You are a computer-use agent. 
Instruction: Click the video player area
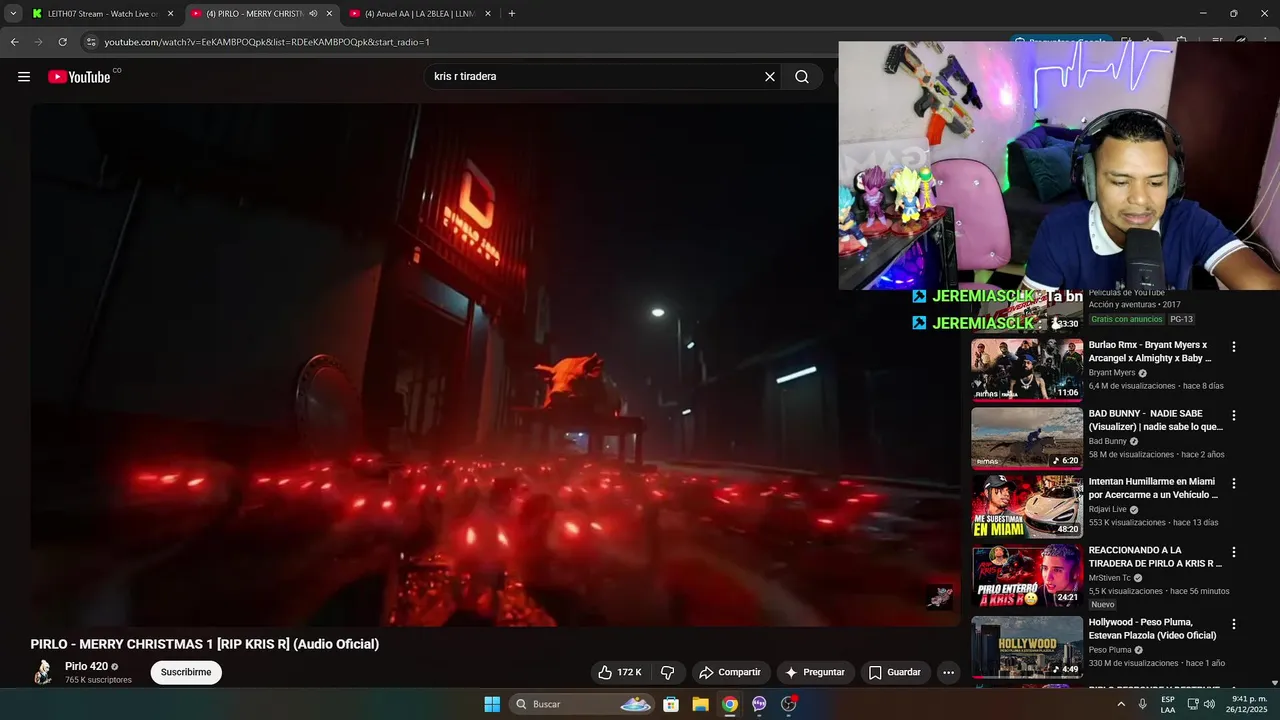coord(495,365)
